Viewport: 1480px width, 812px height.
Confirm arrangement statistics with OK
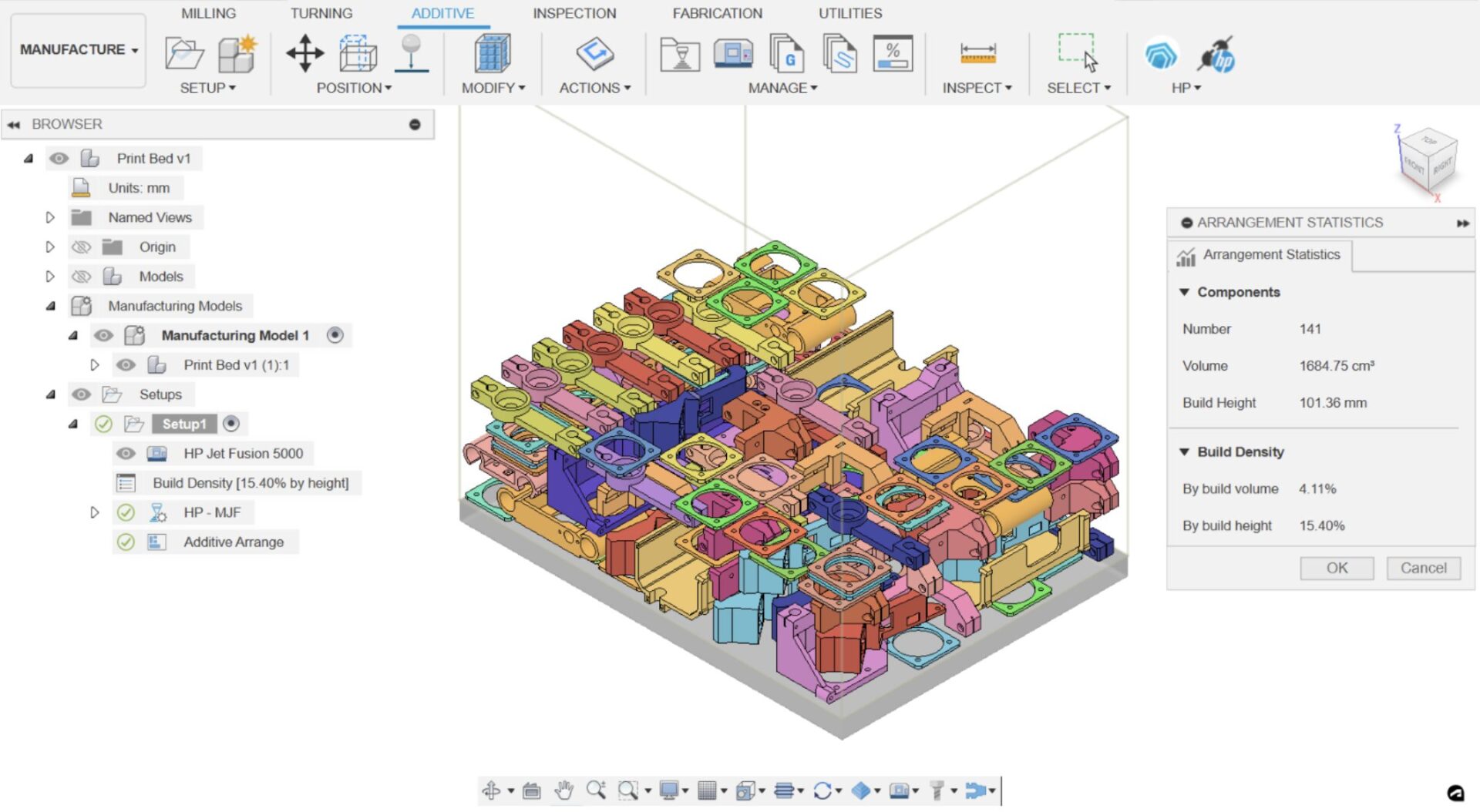click(1336, 569)
